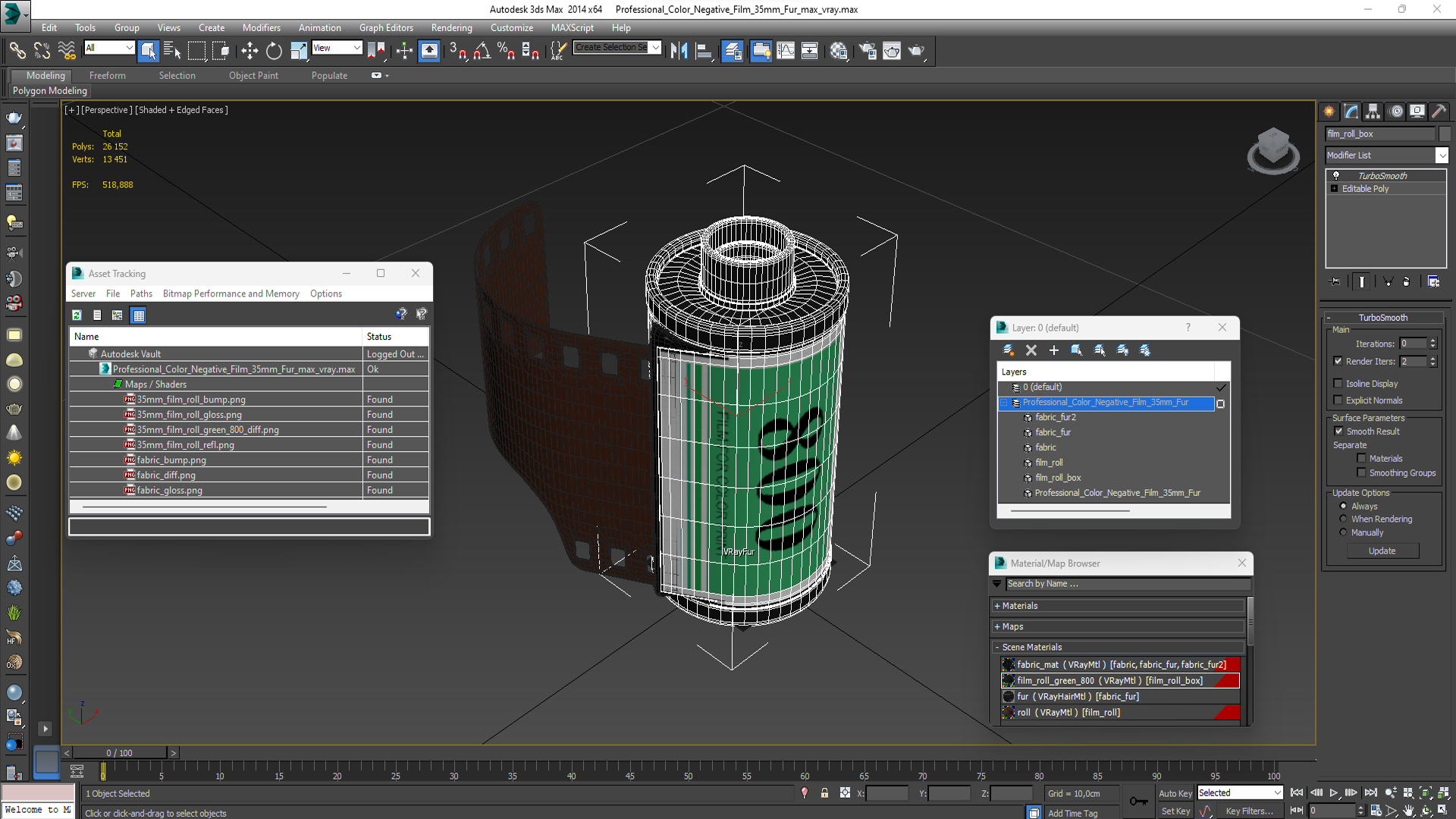The height and width of the screenshot is (819, 1456).
Task: Collapse the TurboSmooth rollout header
Action: tap(1383, 318)
